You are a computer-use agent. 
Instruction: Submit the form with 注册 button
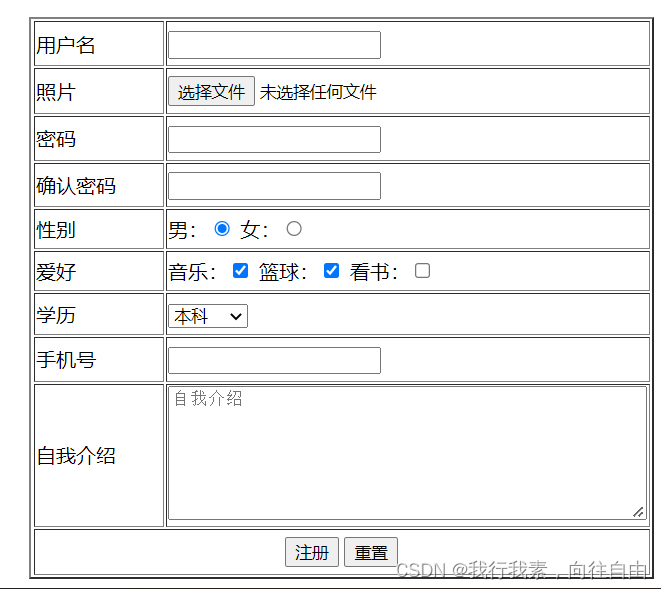(x=312, y=552)
